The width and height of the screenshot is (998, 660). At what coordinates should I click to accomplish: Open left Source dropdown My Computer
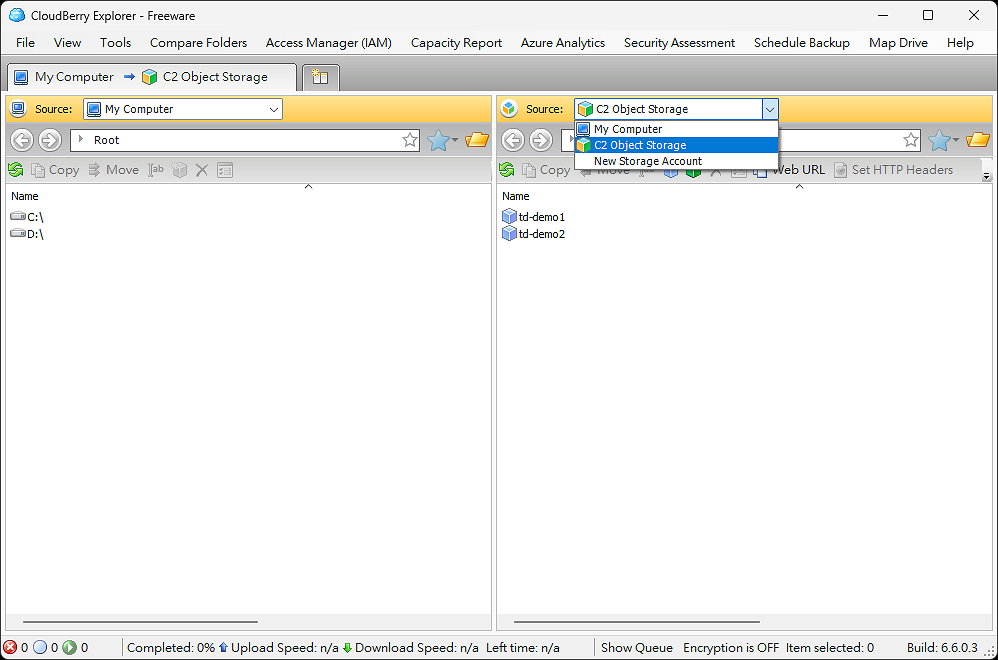point(183,109)
